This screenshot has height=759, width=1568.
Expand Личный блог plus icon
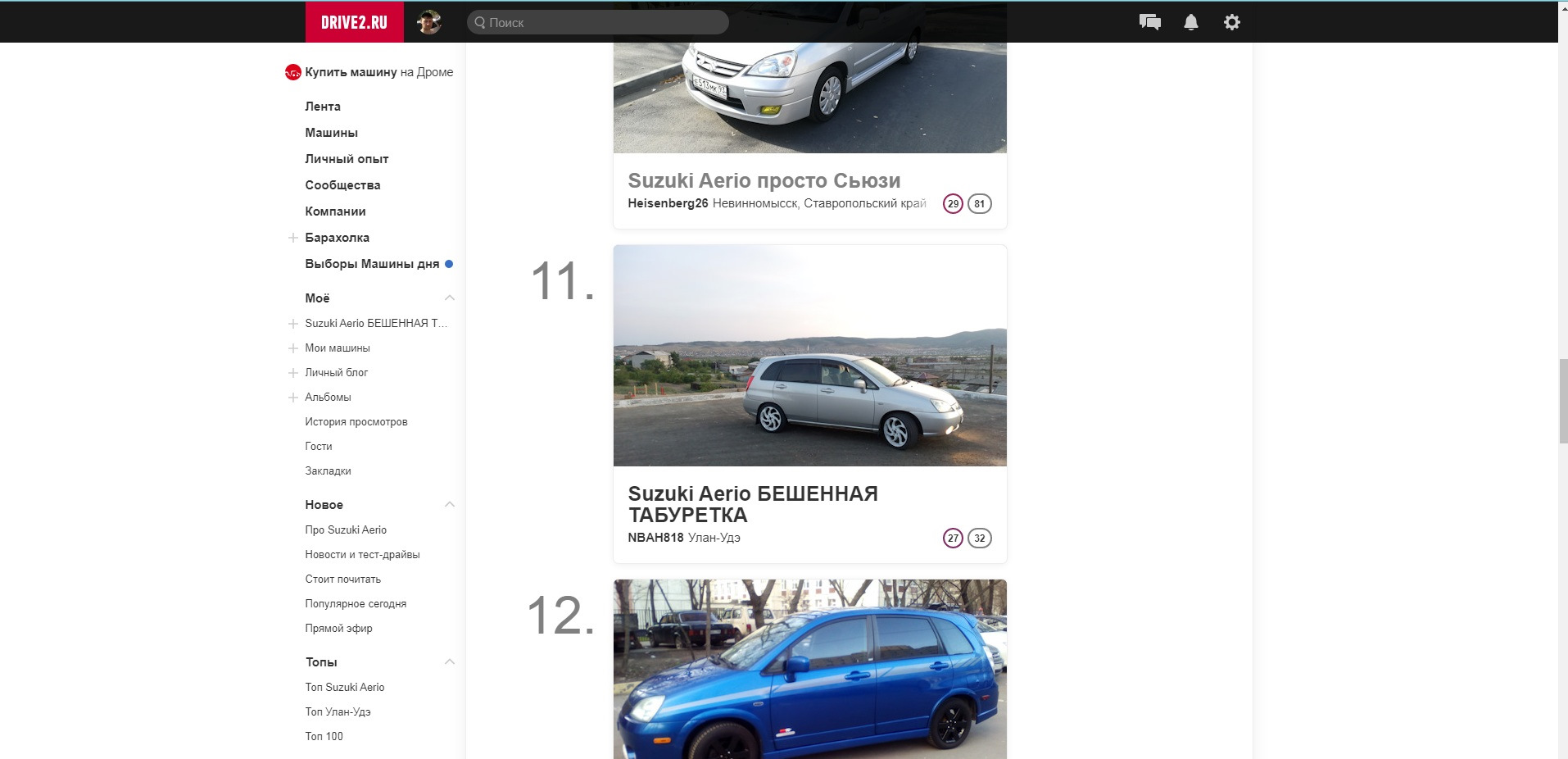(292, 373)
